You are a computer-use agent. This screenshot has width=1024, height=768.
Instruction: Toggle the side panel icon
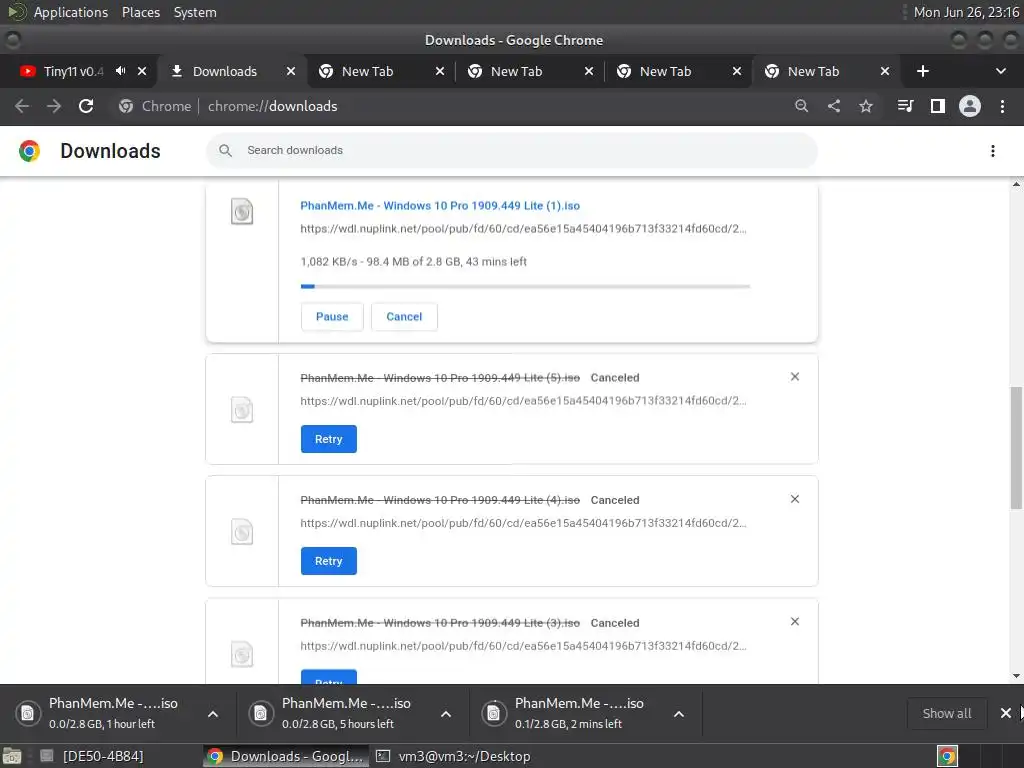[938, 106]
